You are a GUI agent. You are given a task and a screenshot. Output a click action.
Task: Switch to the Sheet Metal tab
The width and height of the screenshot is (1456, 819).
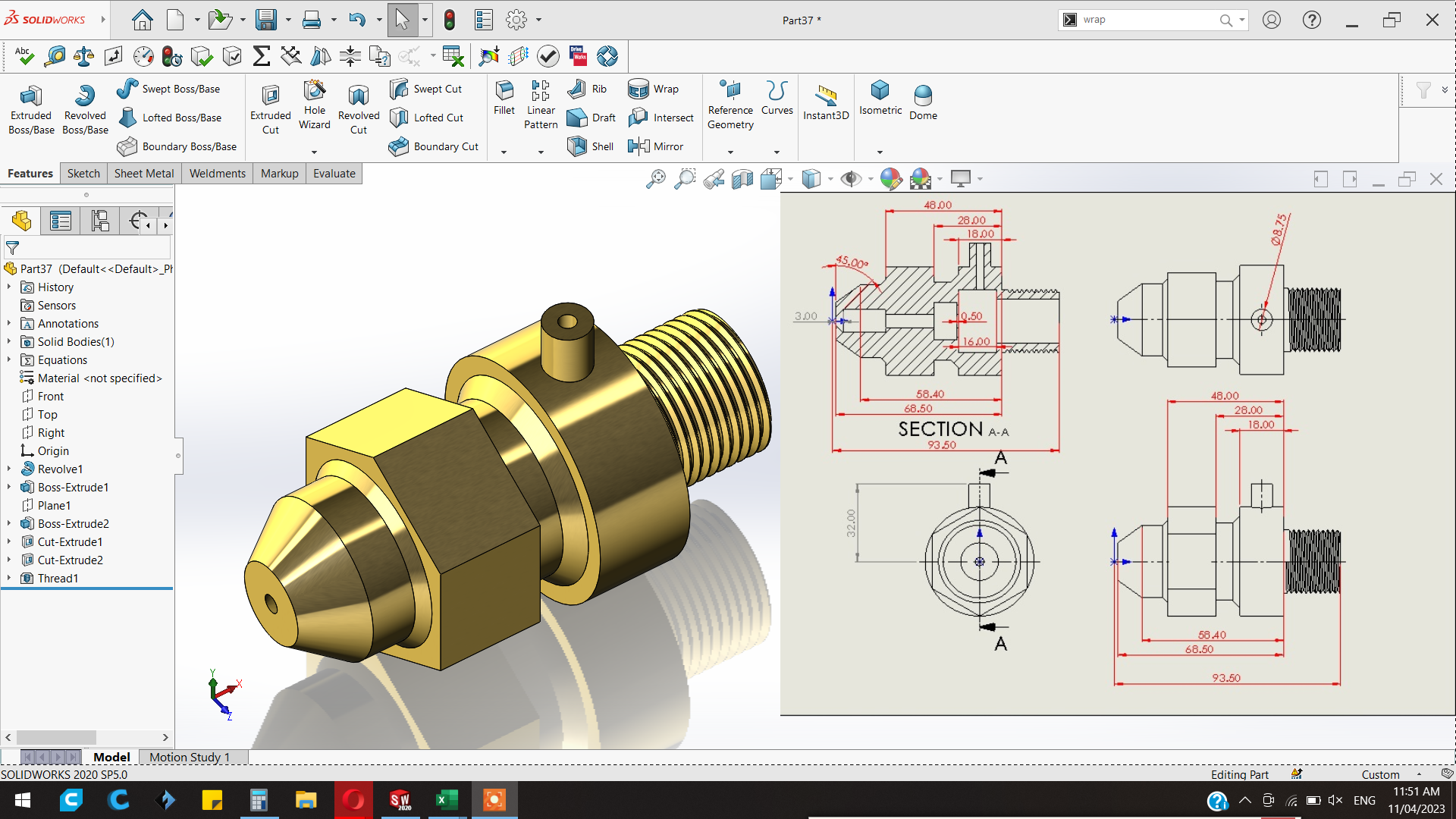(144, 174)
